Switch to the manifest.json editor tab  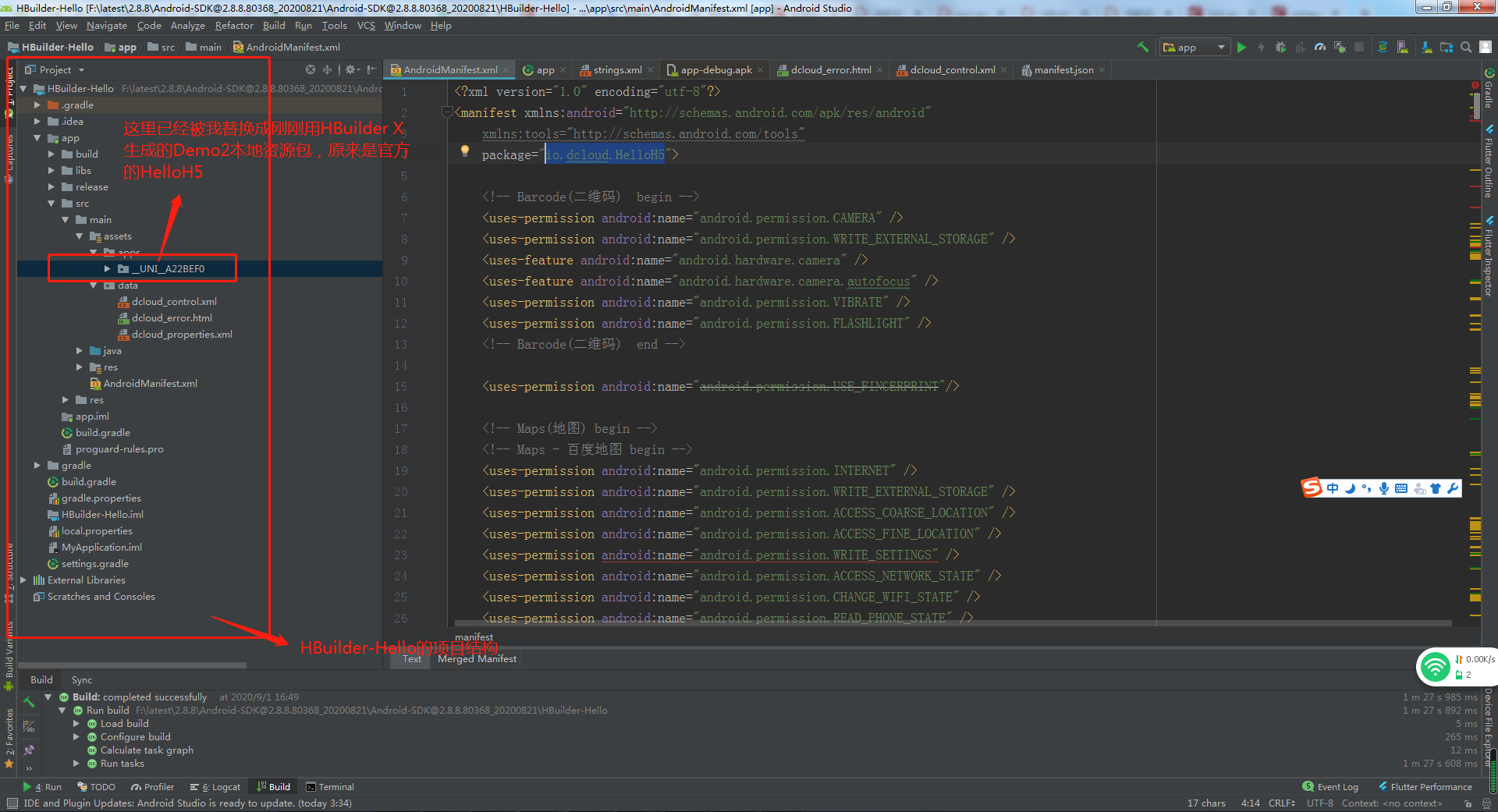tap(1063, 70)
